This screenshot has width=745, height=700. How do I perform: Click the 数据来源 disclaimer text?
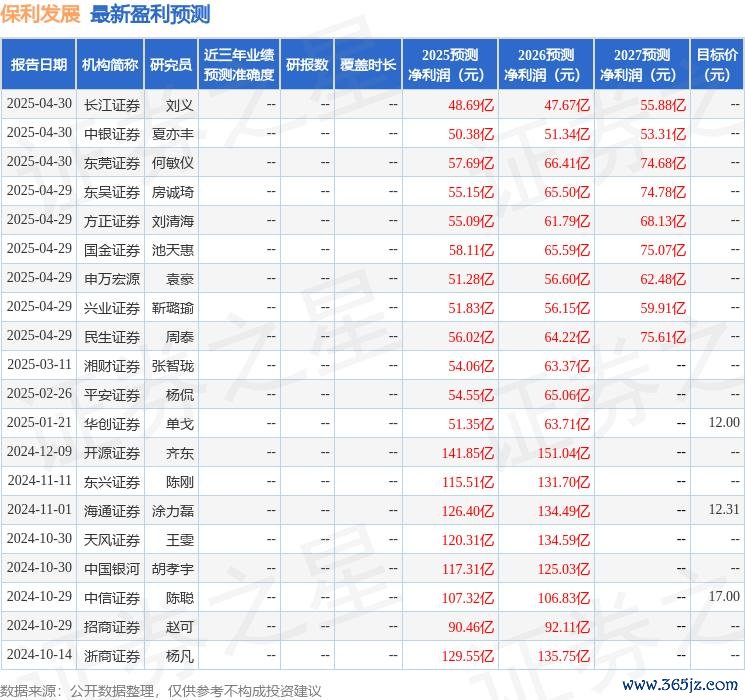click(x=161, y=690)
